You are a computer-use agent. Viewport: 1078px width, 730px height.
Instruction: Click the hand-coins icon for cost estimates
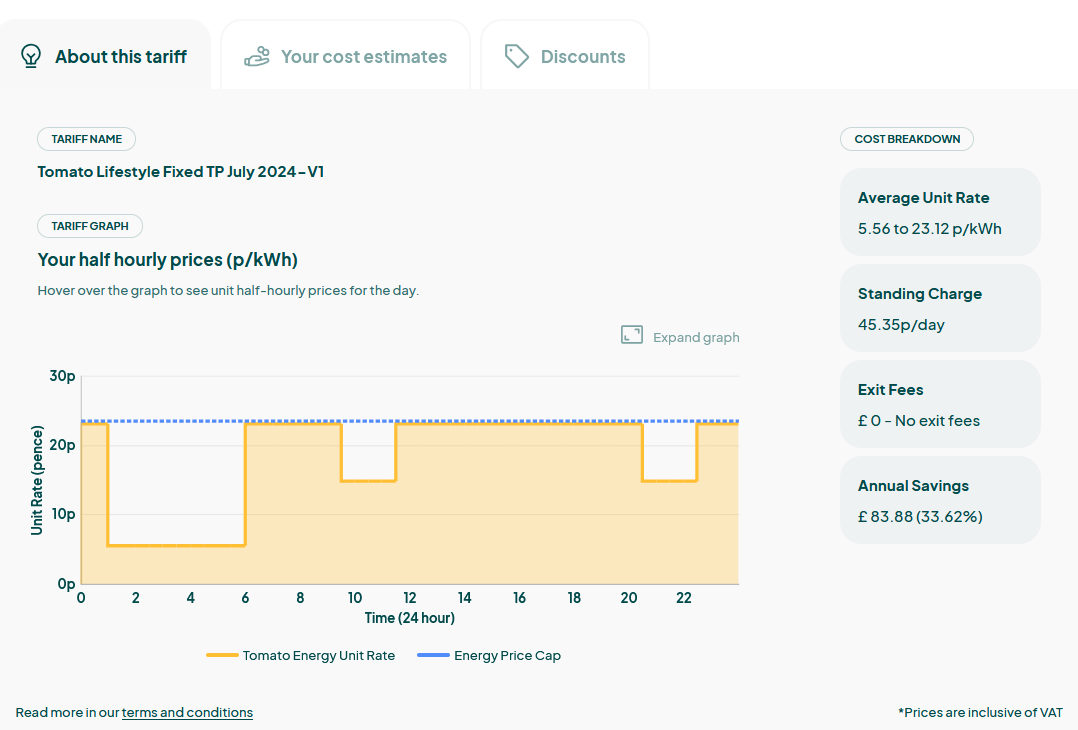click(257, 56)
